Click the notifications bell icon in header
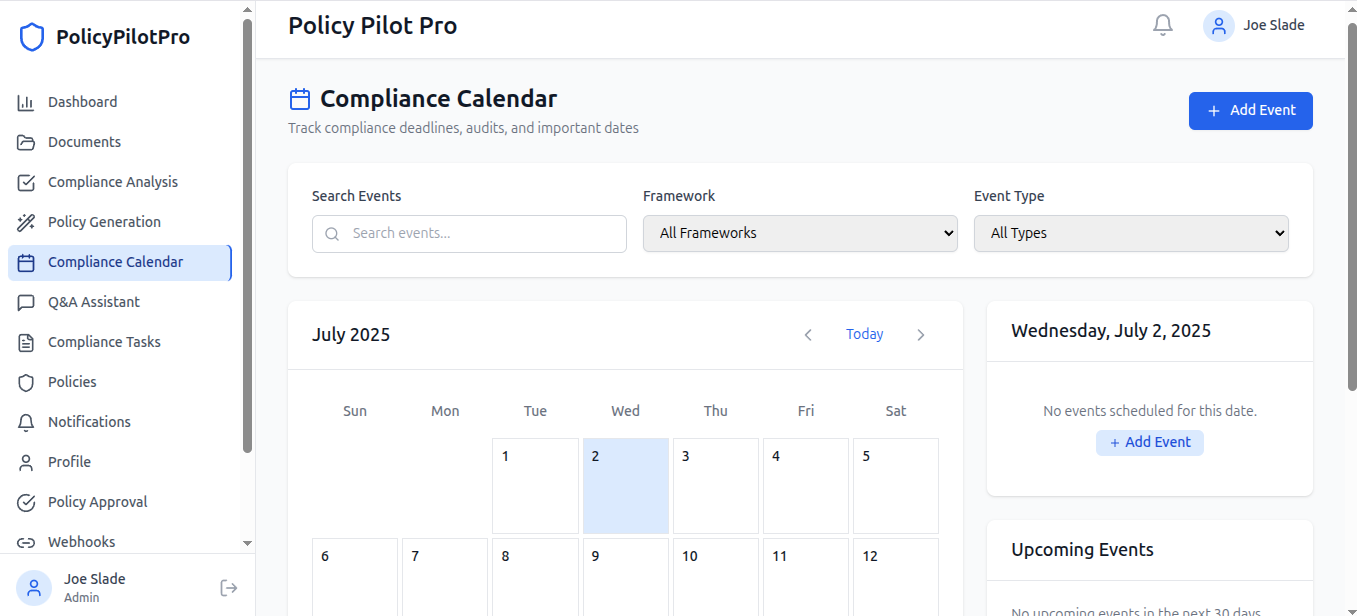1357x616 pixels. pyautogui.click(x=1162, y=25)
